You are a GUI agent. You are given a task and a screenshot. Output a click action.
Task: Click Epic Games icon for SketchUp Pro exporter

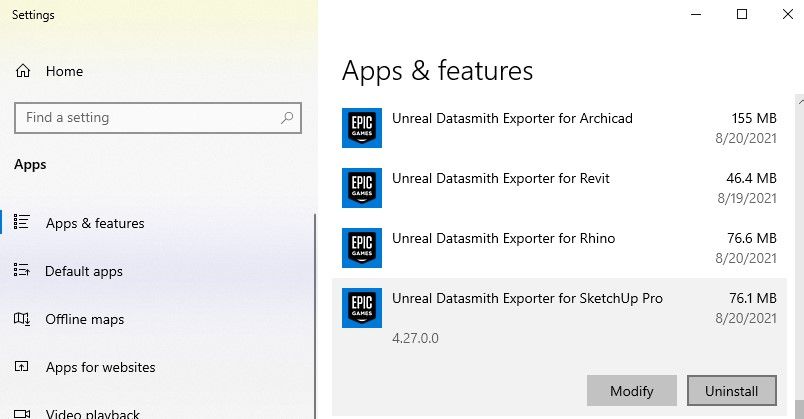pyautogui.click(x=361, y=308)
